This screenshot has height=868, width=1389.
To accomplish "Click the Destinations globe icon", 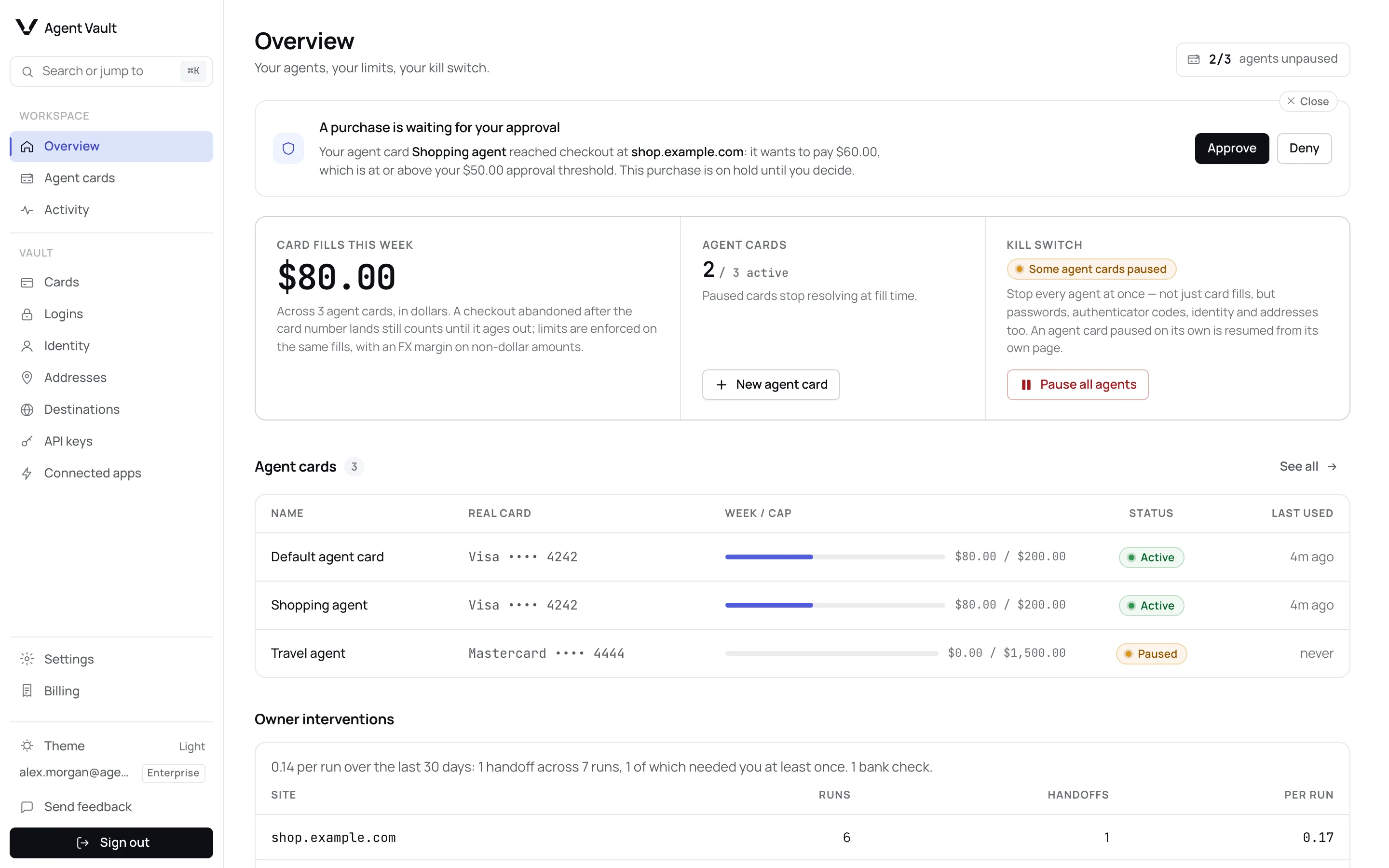I will tap(27, 410).
